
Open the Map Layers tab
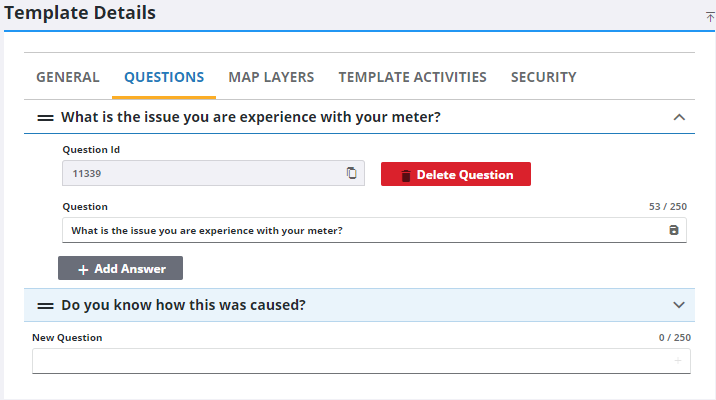[271, 77]
